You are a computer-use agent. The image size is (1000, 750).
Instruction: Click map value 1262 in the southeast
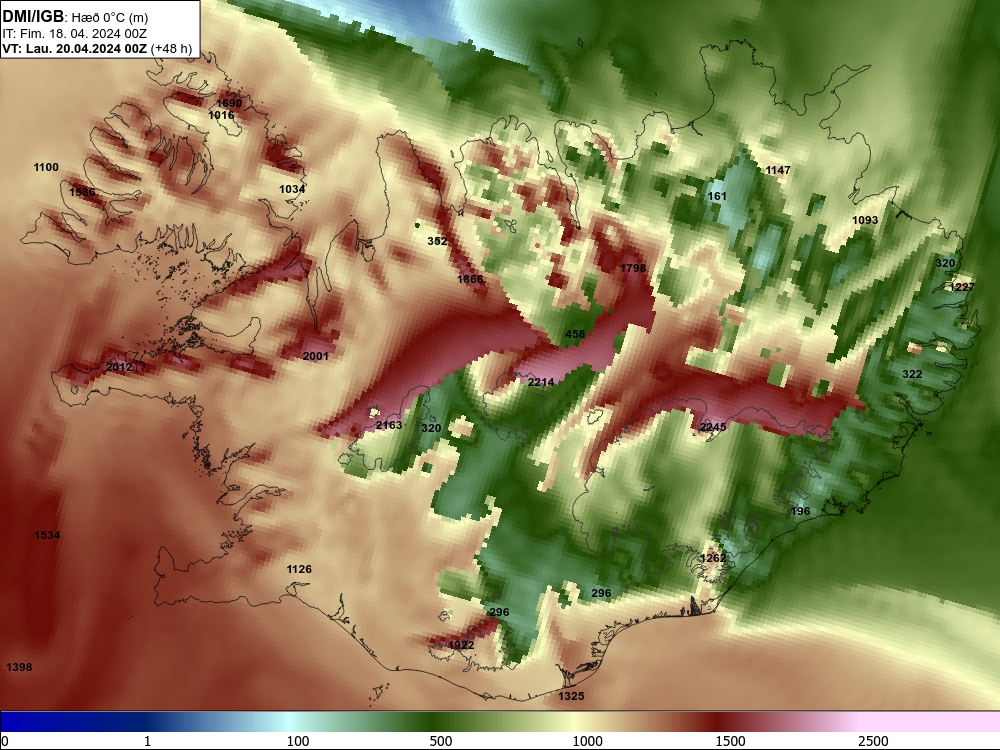coord(713,558)
